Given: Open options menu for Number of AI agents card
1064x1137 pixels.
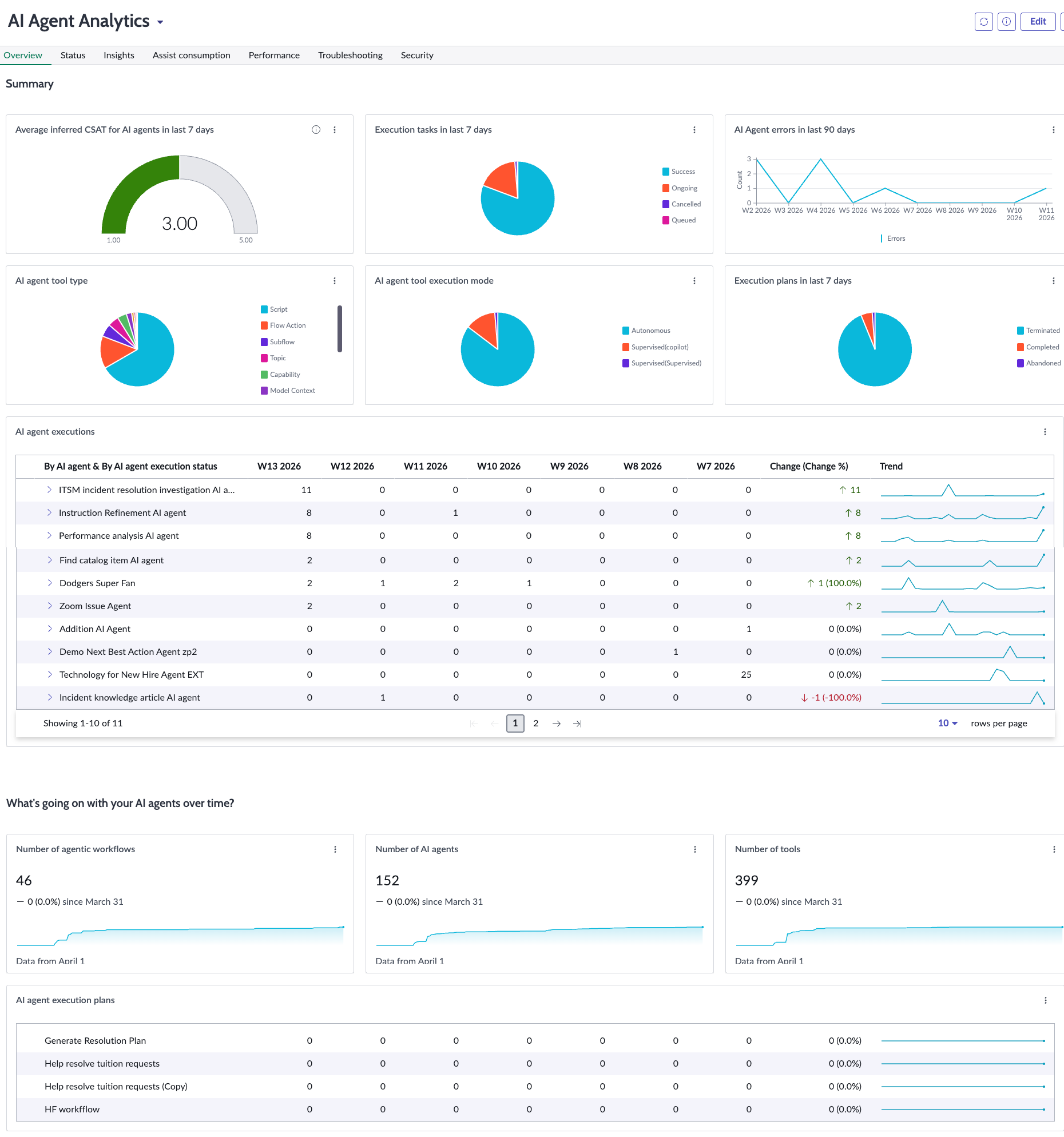Looking at the screenshot, I should [695, 849].
